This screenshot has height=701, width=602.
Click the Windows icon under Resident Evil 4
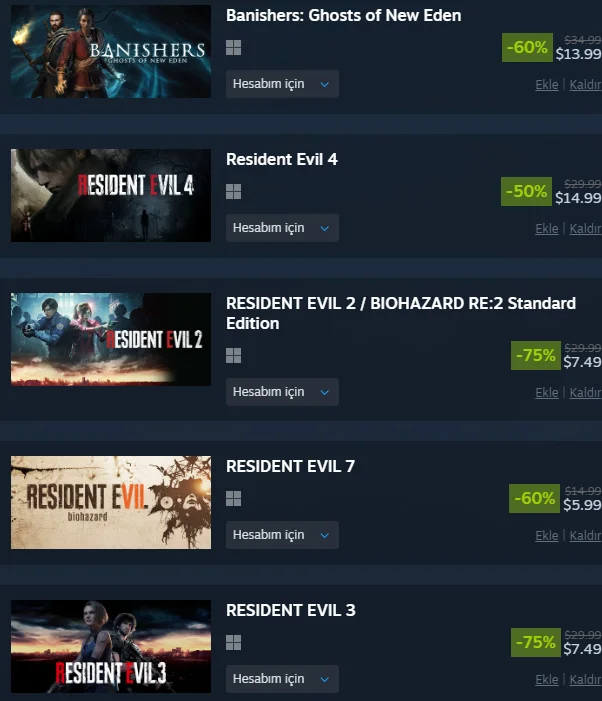pyautogui.click(x=233, y=191)
